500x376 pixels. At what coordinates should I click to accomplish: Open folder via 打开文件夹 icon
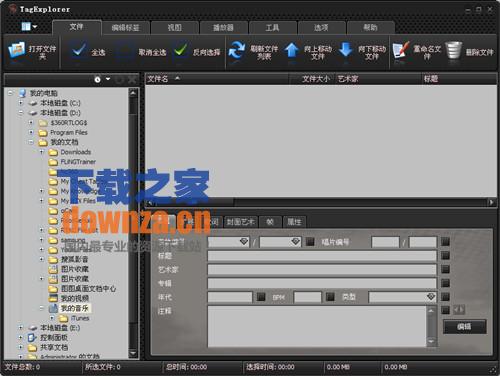pos(17,51)
